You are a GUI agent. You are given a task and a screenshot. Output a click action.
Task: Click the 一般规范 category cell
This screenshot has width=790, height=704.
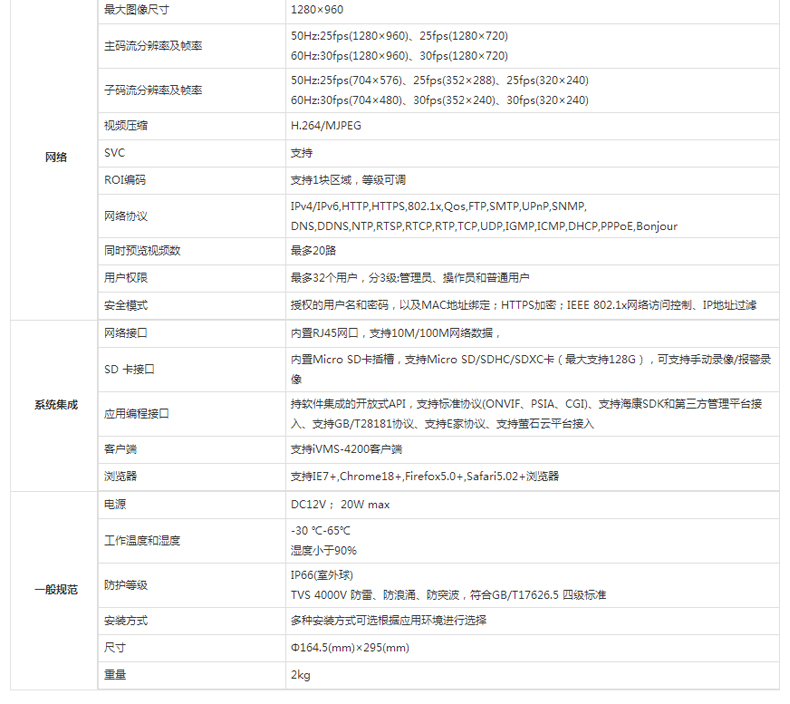point(56,590)
